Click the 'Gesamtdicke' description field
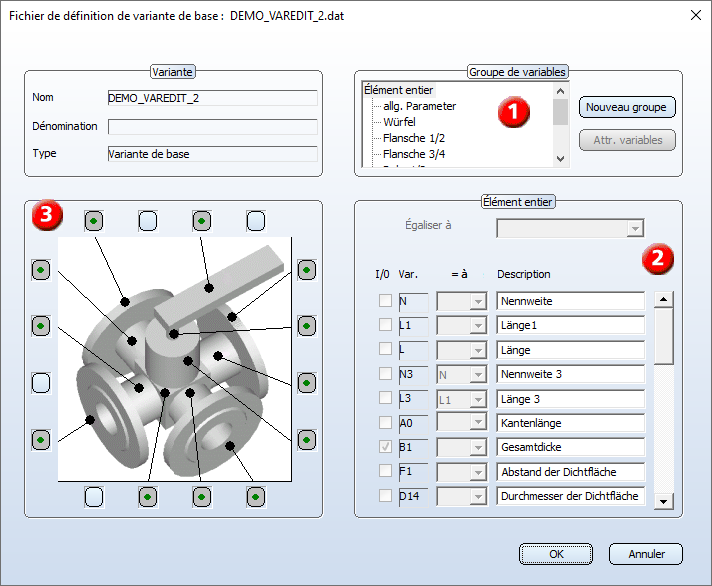Image resolution: width=712 pixels, height=586 pixels. pos(570,447)
